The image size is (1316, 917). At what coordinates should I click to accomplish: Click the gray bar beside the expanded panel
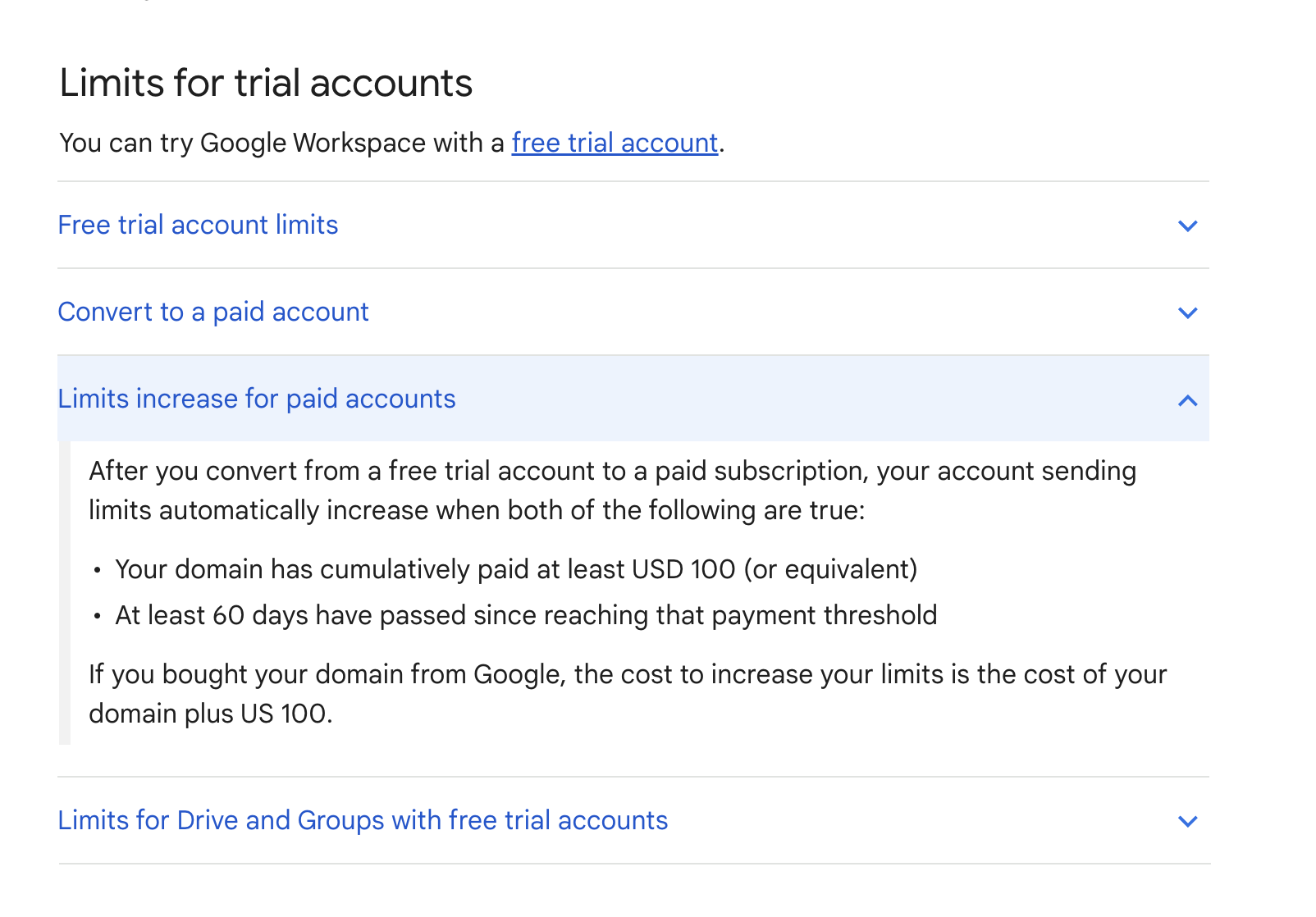[x=65, y=592]
